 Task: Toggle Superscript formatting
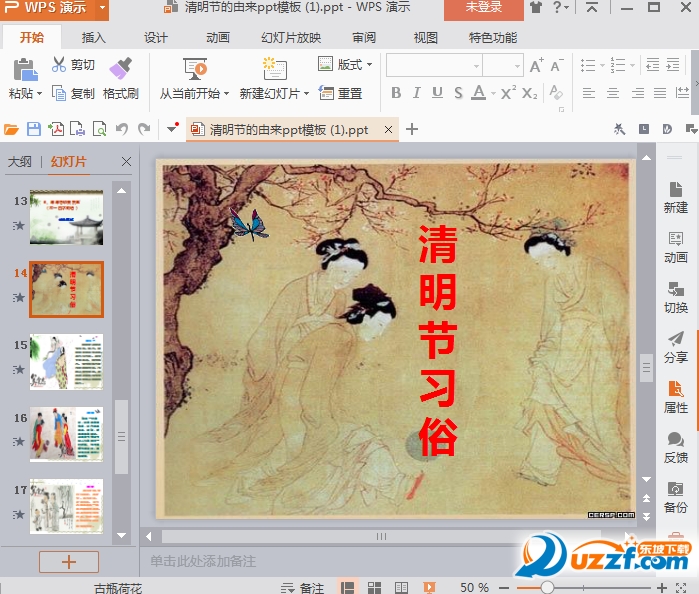pos(509,93)
